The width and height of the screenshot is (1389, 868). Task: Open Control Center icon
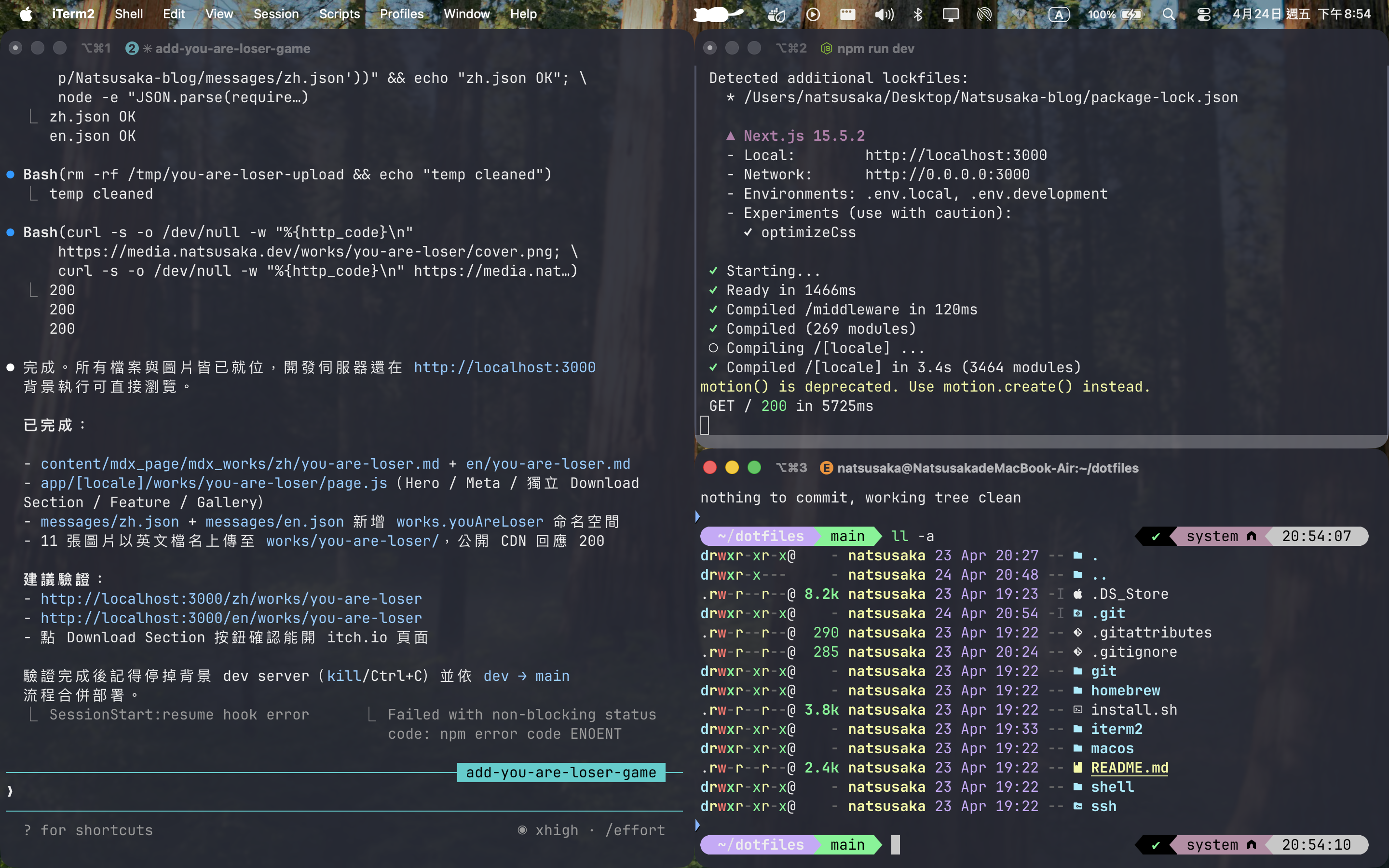(x=1204, y=14)
